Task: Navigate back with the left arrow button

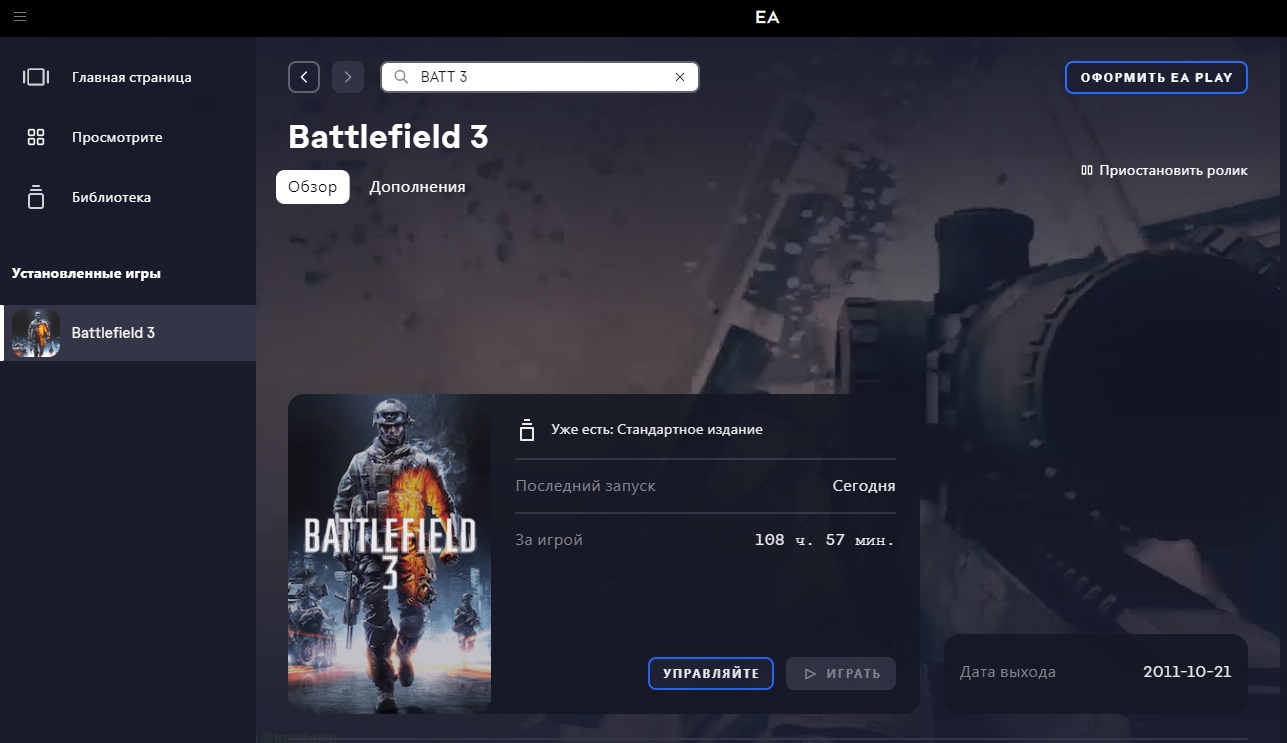Action: (304, 77)
